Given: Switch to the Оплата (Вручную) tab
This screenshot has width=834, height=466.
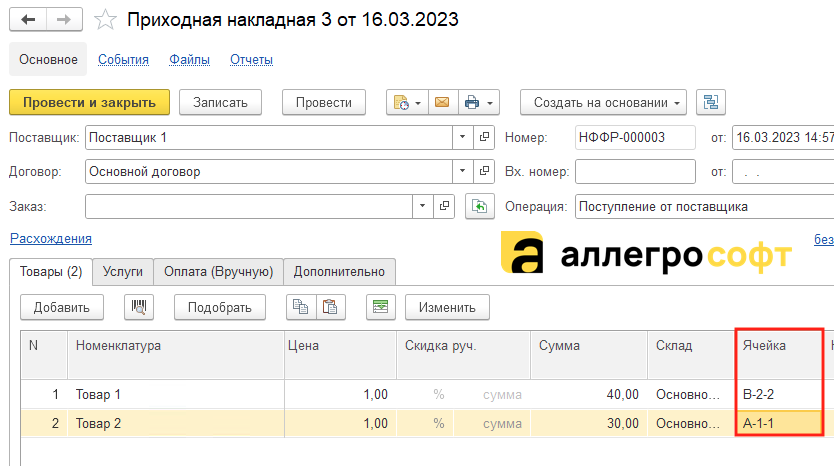Looking at the screenshot, I should pos(219,272).
